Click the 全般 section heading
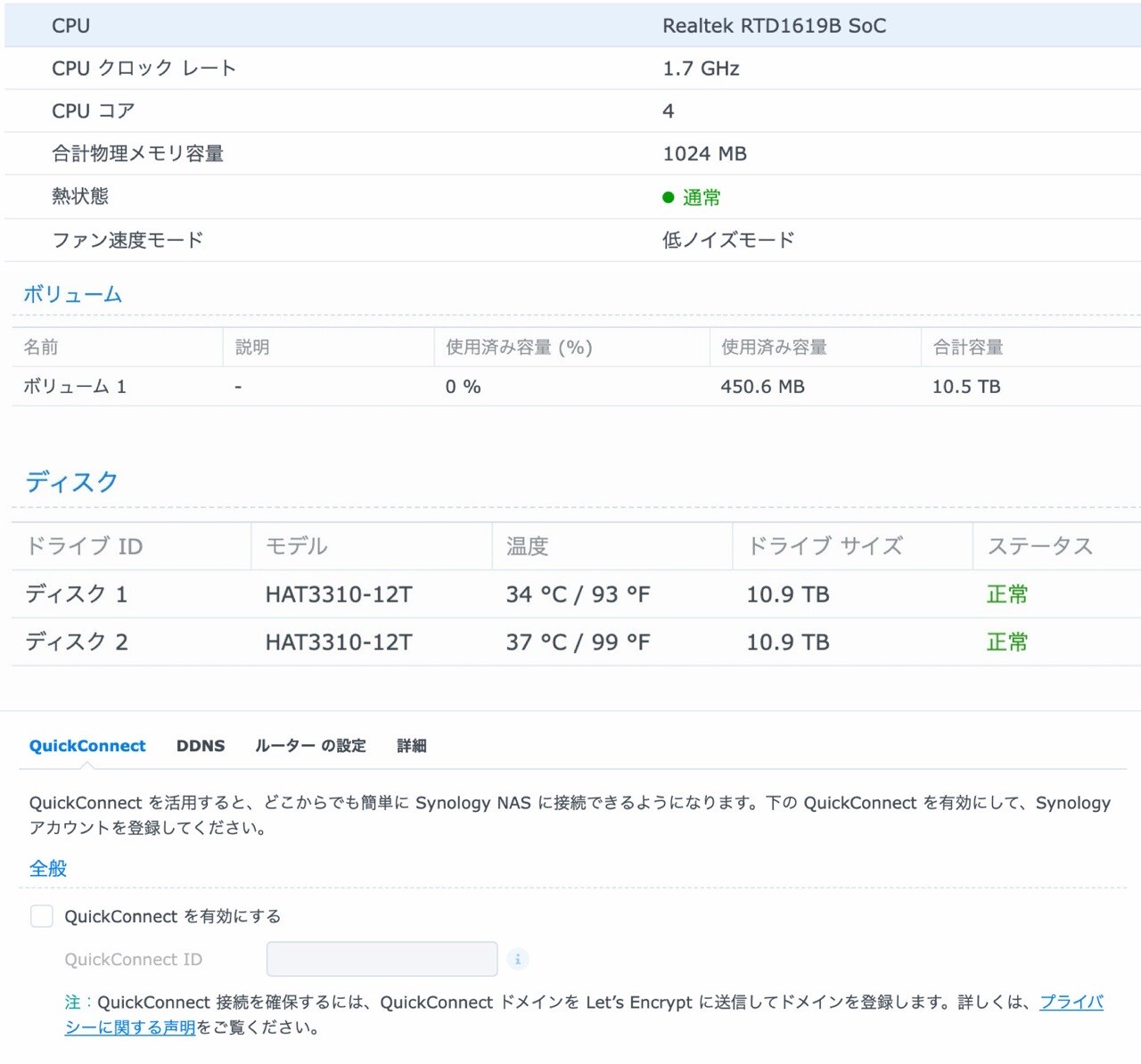This screenshot has height=1064, width=1141. (48, 868)
